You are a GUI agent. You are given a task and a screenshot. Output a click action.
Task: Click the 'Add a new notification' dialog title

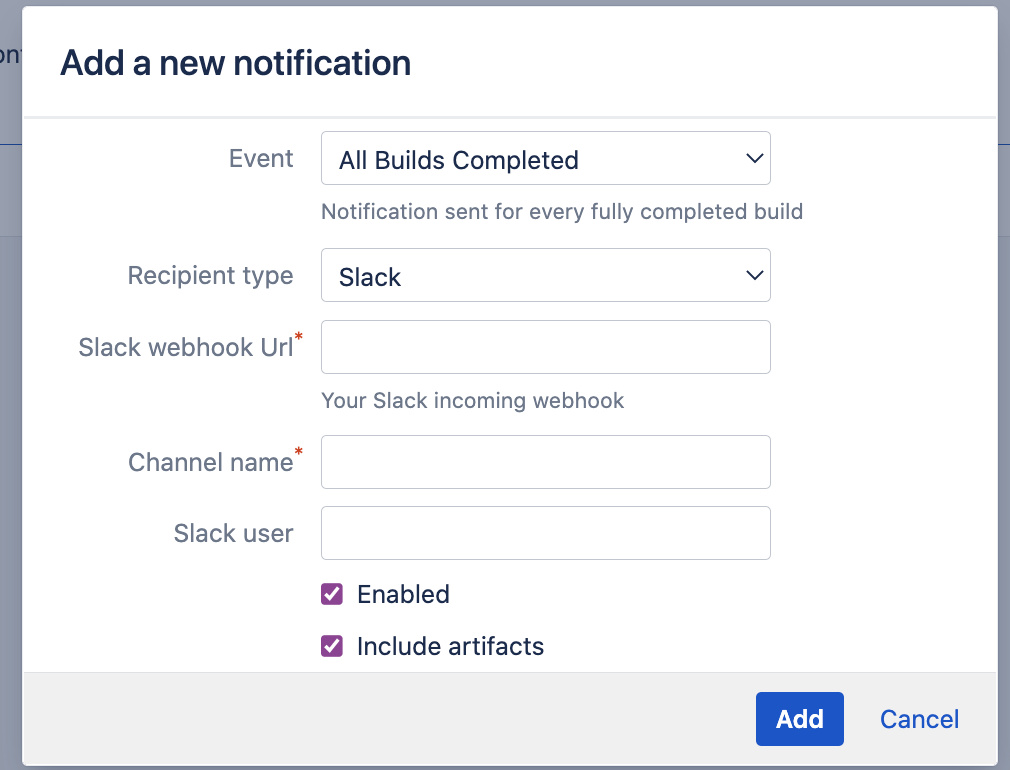(235, 63)
